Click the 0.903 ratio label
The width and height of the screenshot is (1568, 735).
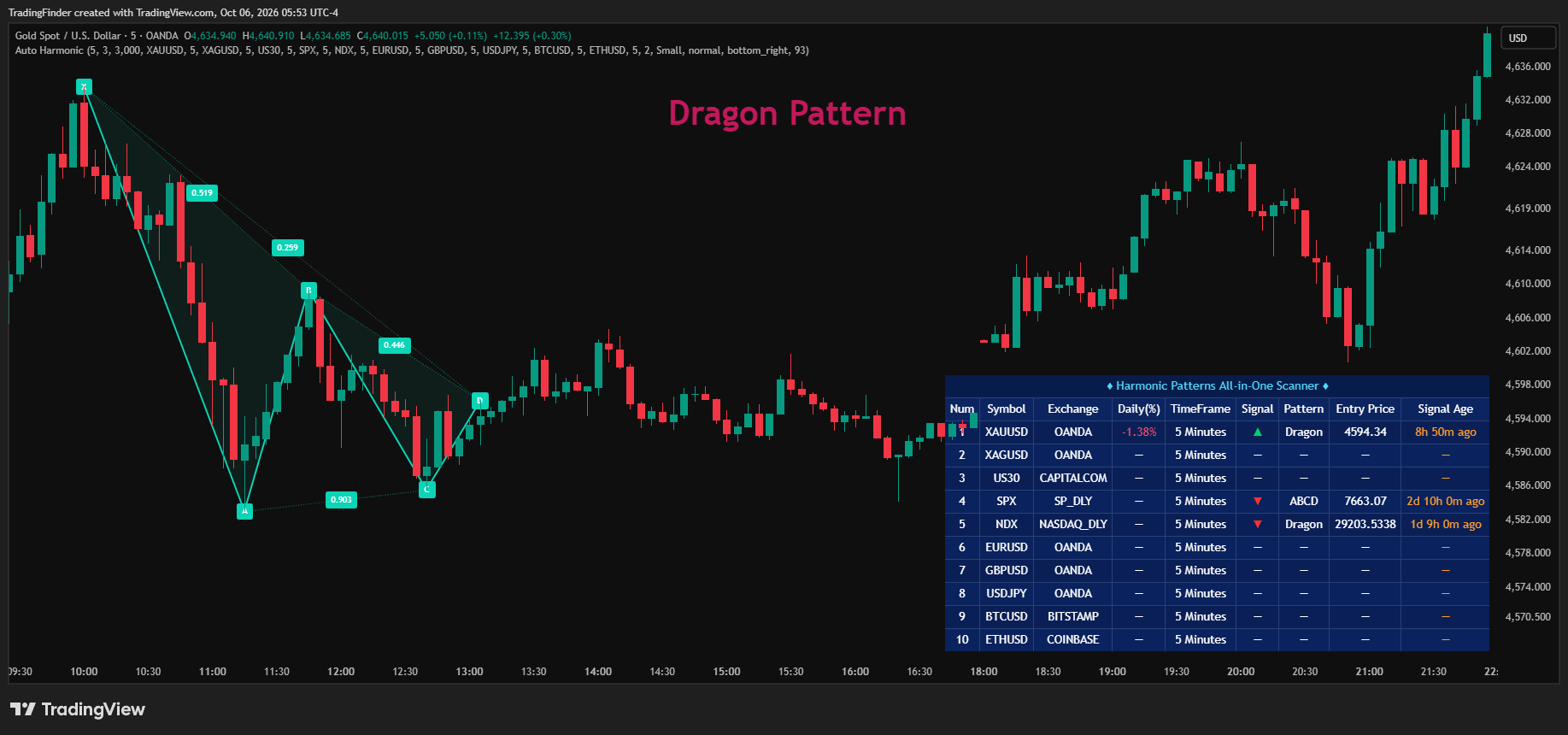click(x=341, y=500)
